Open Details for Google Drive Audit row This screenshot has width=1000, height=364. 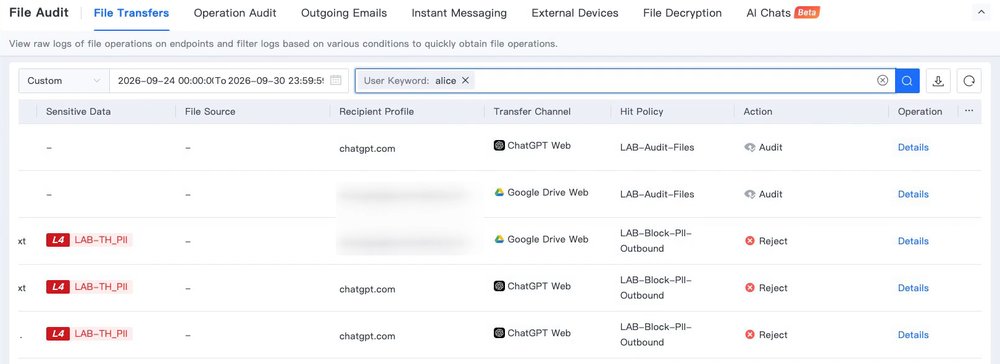tap(913, 194)
